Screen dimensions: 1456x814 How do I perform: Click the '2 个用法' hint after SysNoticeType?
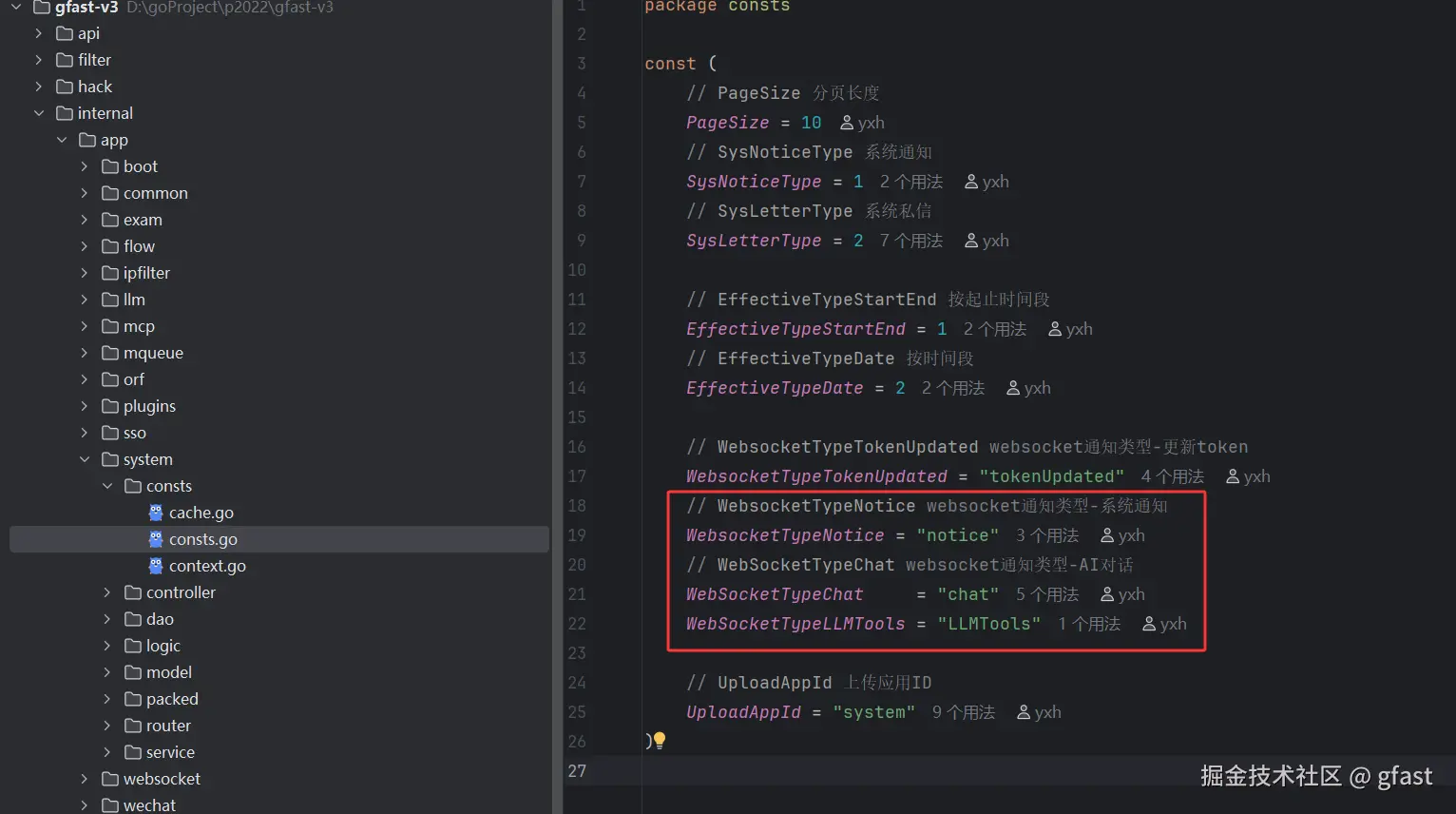tap(910, 182)
